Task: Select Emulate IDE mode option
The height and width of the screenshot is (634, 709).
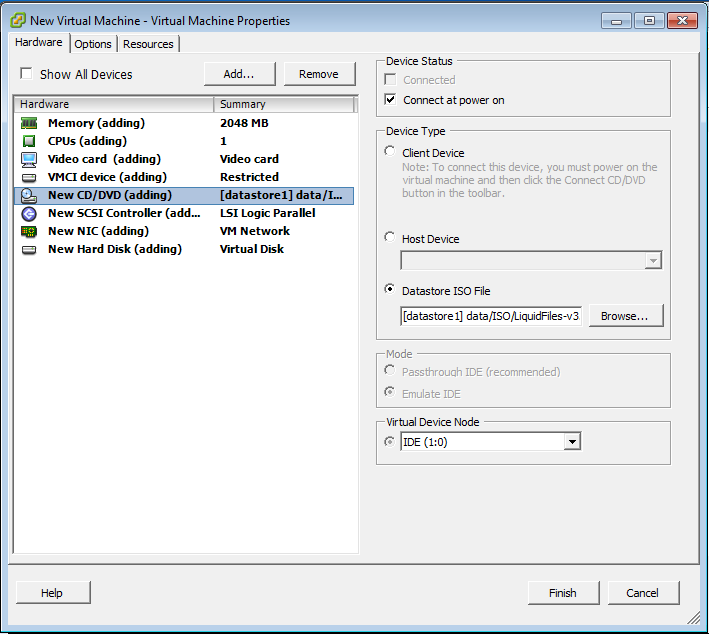Action: [x=389, y=392]
